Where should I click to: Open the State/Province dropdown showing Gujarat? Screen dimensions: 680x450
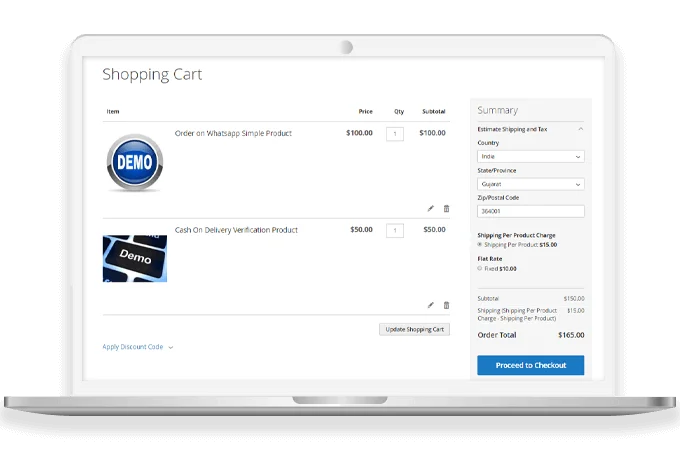tap(530, 184)
